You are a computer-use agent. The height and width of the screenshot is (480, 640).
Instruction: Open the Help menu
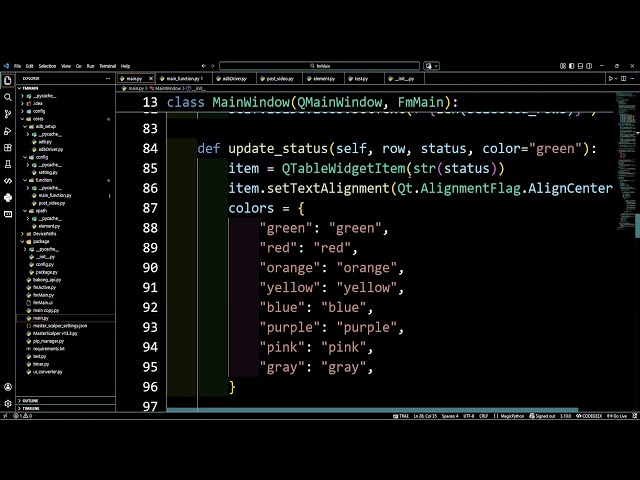coord(125,66)
